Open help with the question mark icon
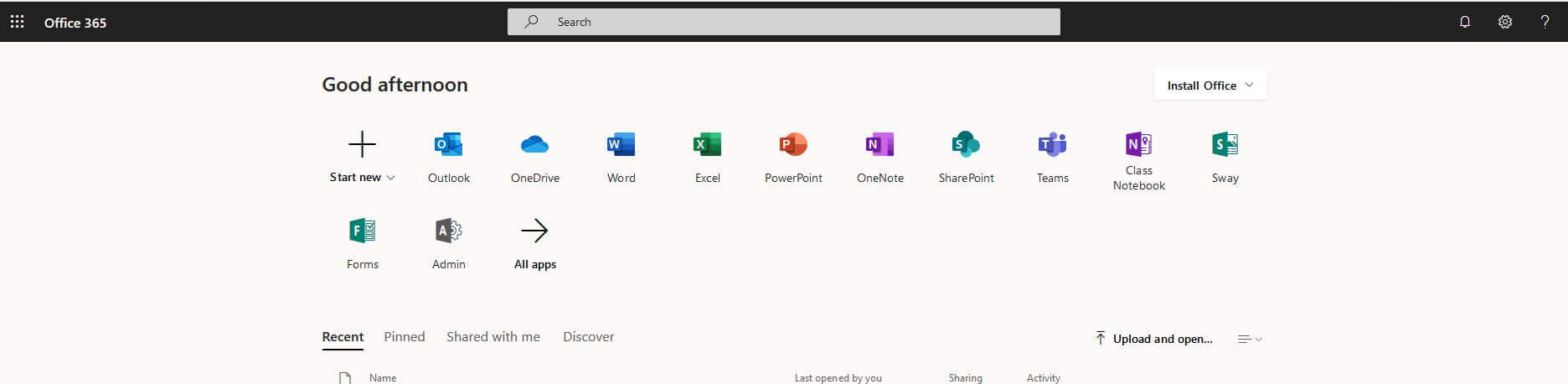The width and height of the screenshot is (1568, 384). coord(1545,22)
